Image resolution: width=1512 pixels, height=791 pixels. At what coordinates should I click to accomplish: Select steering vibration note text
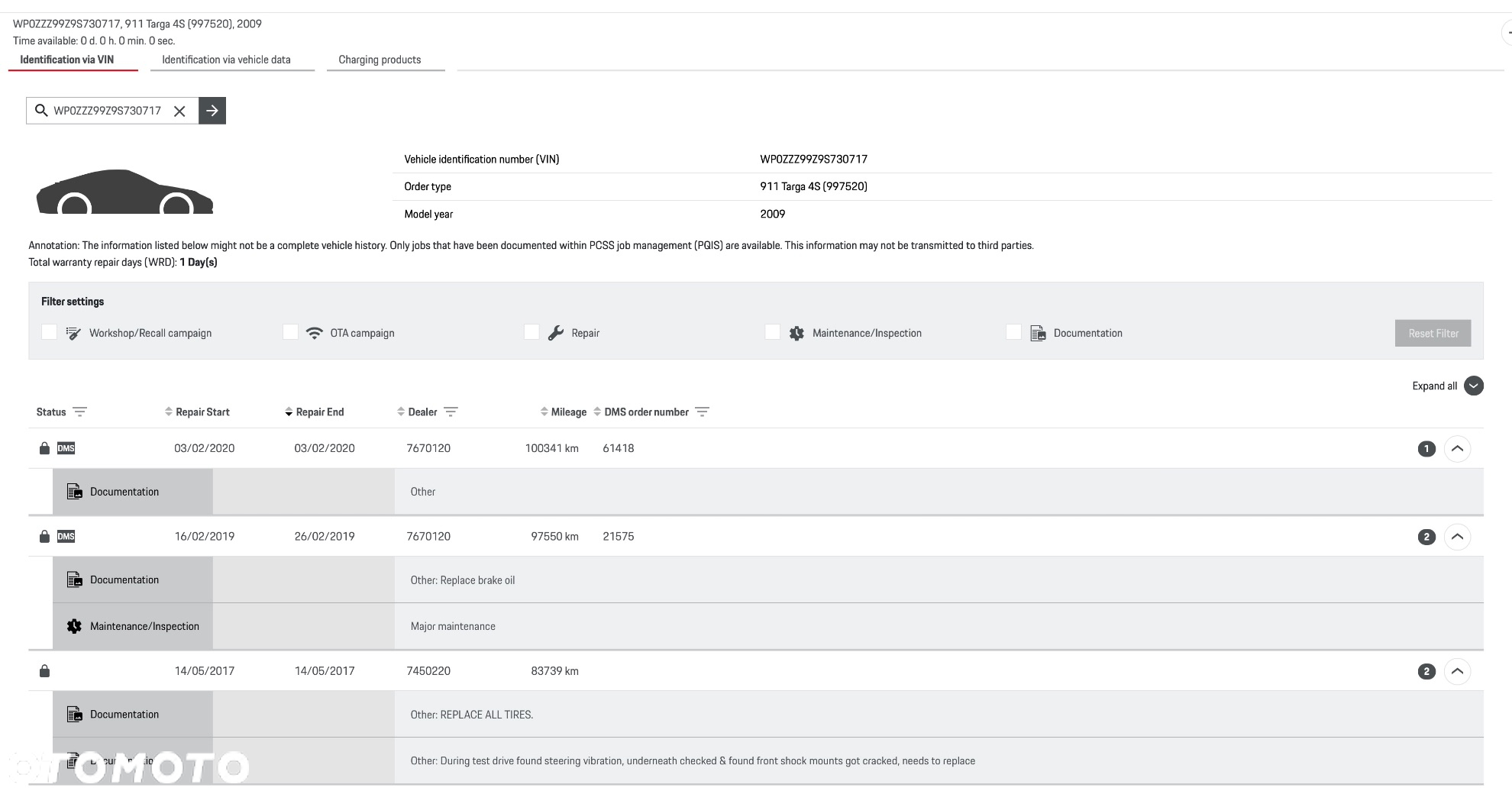[x=693, y=761]
